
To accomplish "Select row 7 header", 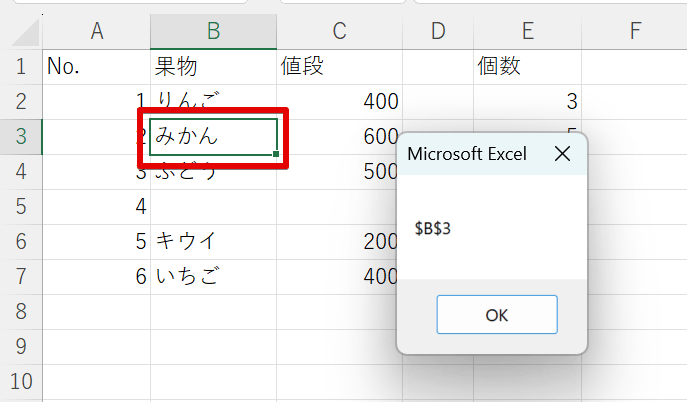I will tap(21, 277).
